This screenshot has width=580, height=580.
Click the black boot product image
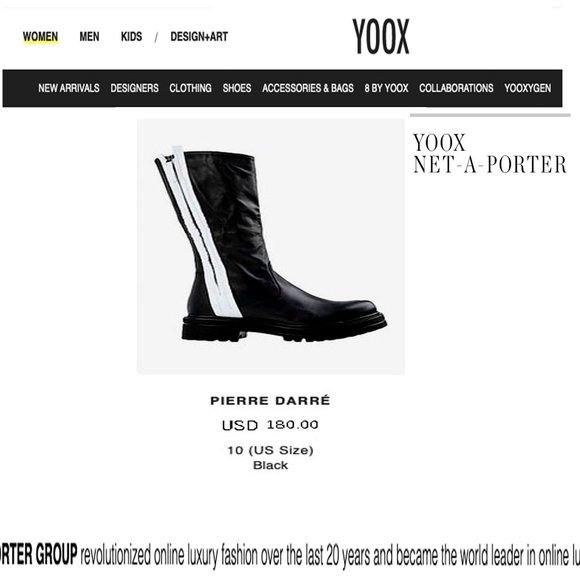coord(271,246)
